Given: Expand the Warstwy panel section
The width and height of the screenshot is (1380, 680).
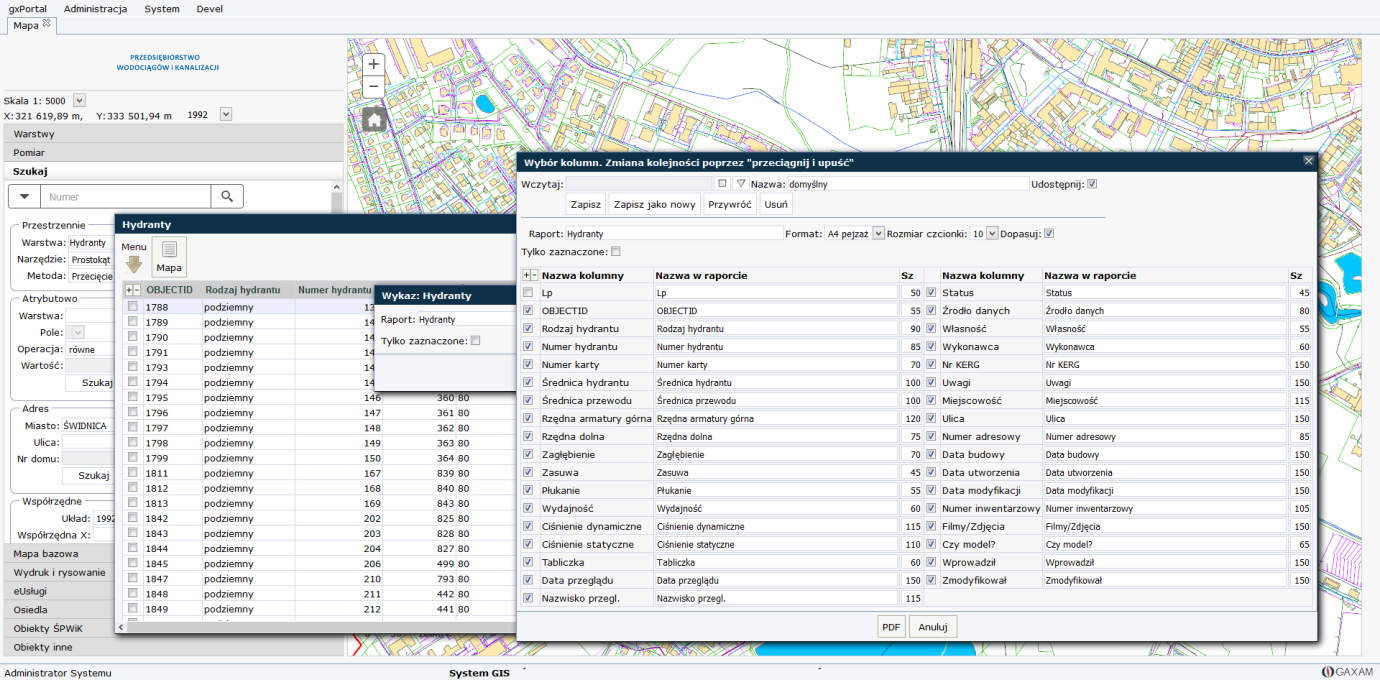Looking at the screenshot, I should point(34,134).
